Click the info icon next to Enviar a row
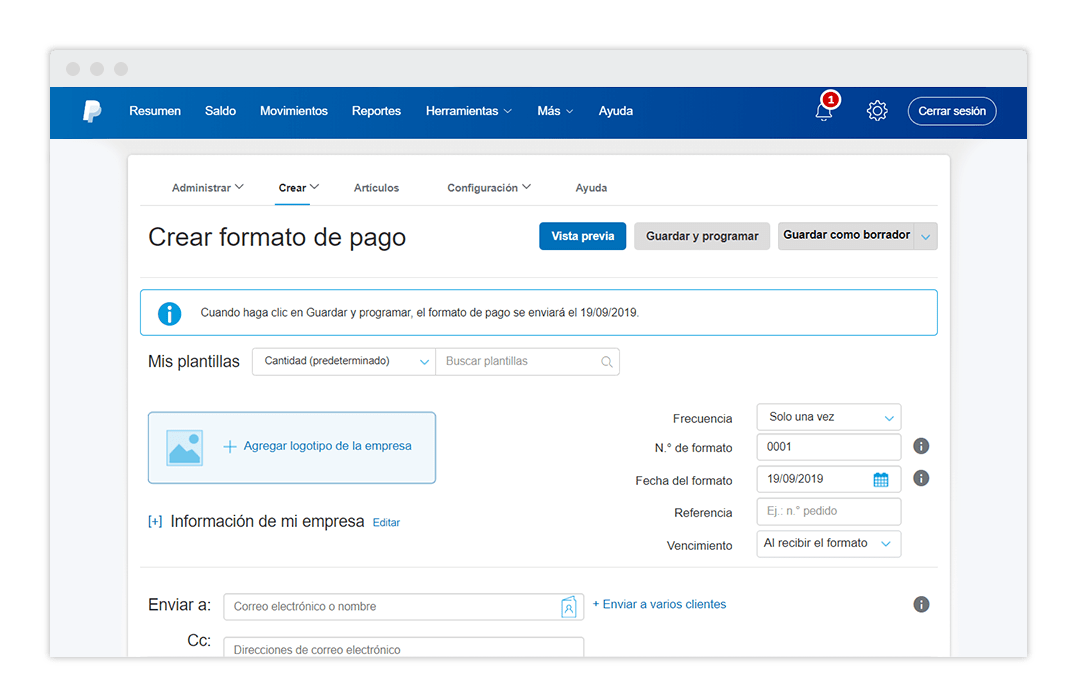 coord(921,604)
